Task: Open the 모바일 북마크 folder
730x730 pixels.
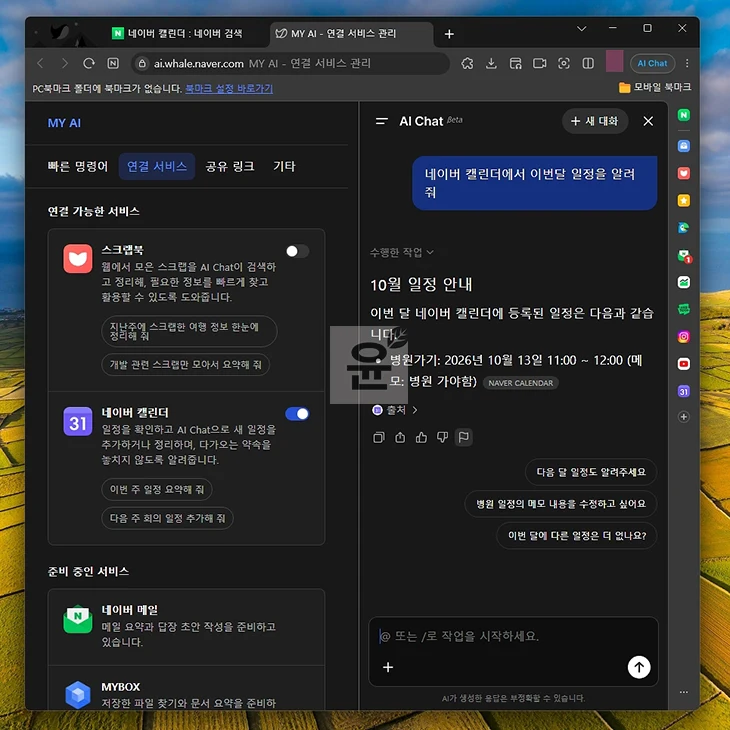Action: pyautogui.click(x=655, y=88)
